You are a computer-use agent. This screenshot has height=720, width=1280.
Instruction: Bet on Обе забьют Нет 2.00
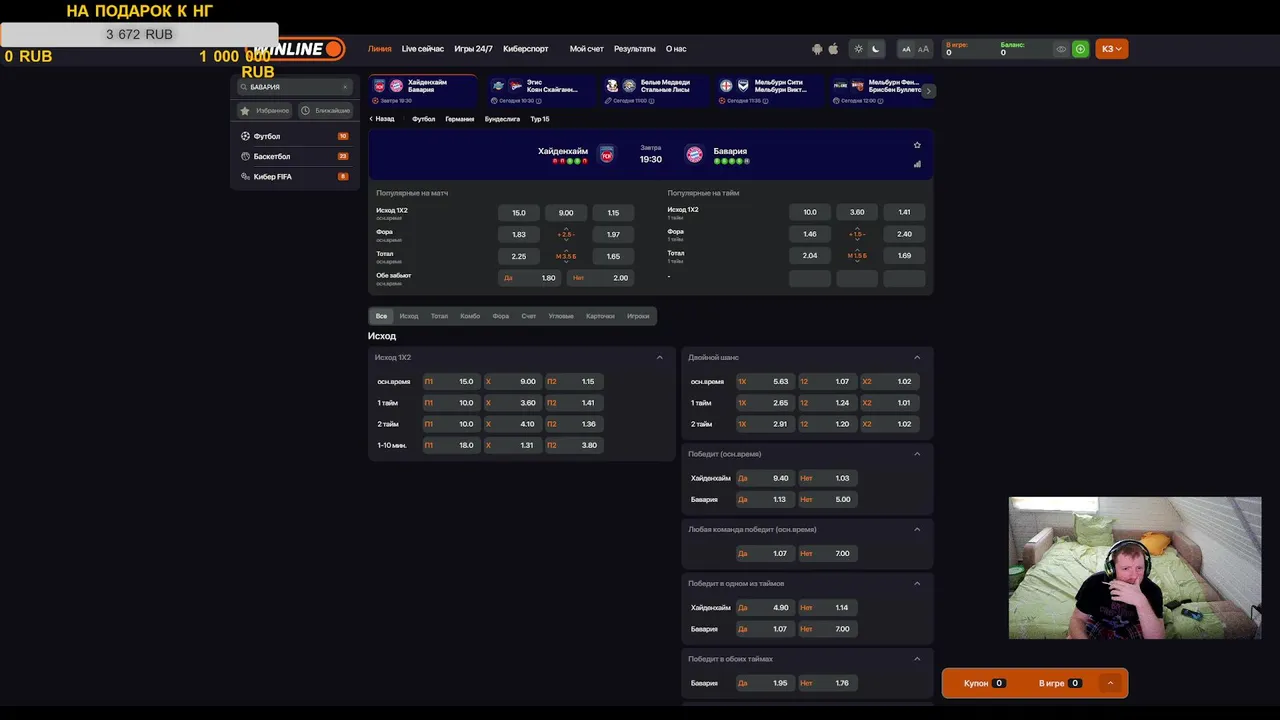click(x=600, y=278)
